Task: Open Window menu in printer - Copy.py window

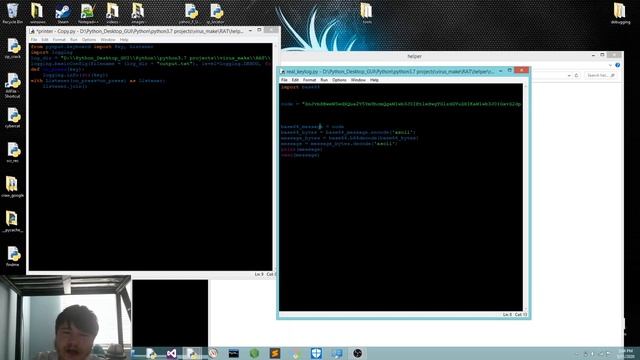Action: click(108, 40)
